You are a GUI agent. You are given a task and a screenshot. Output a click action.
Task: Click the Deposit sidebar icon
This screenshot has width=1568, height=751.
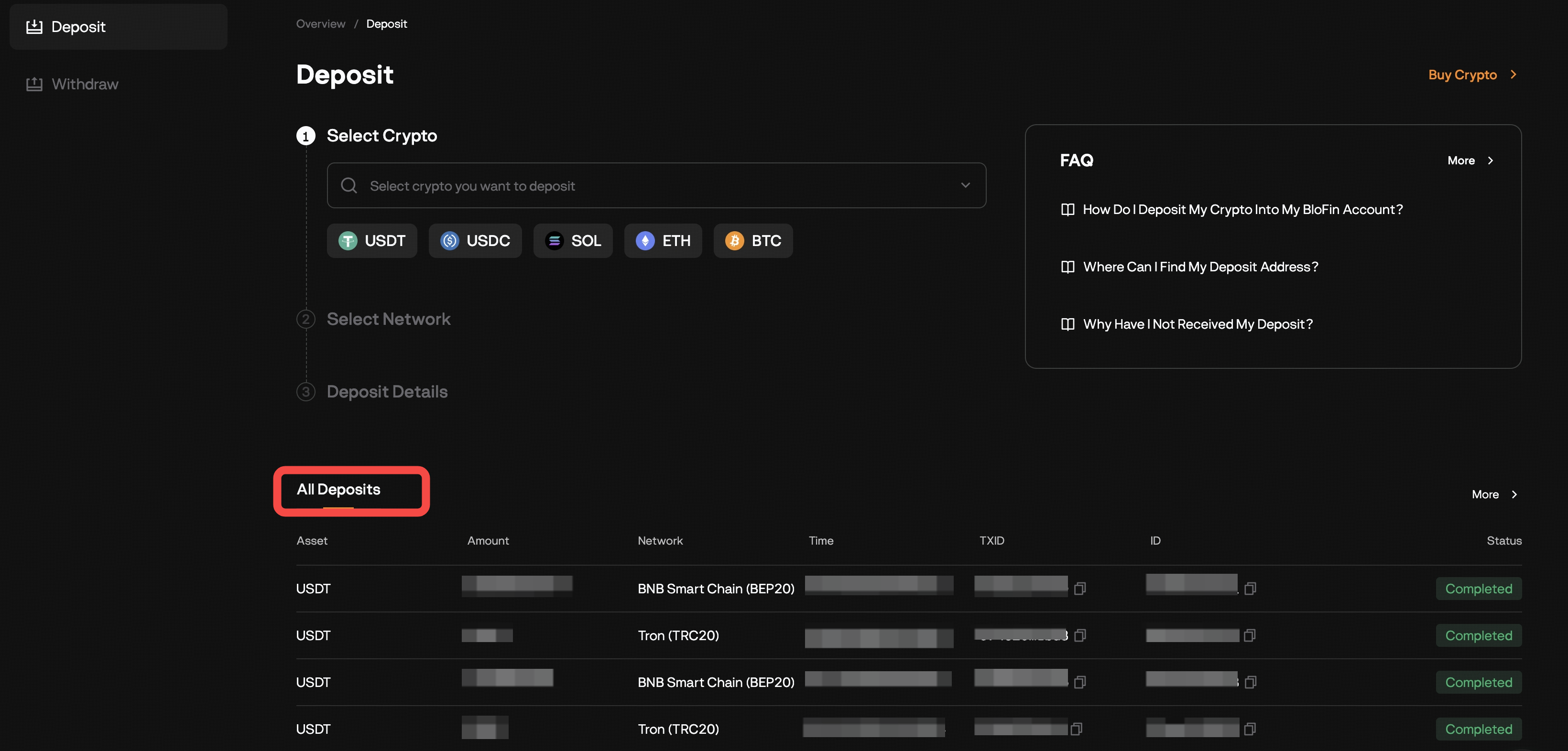pos(35,26)
